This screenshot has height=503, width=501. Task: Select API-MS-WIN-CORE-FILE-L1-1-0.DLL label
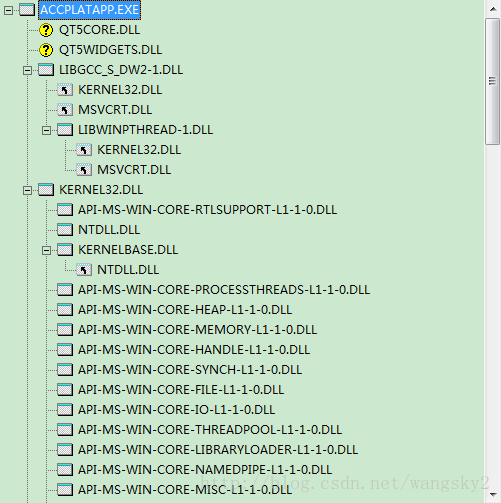181,390
